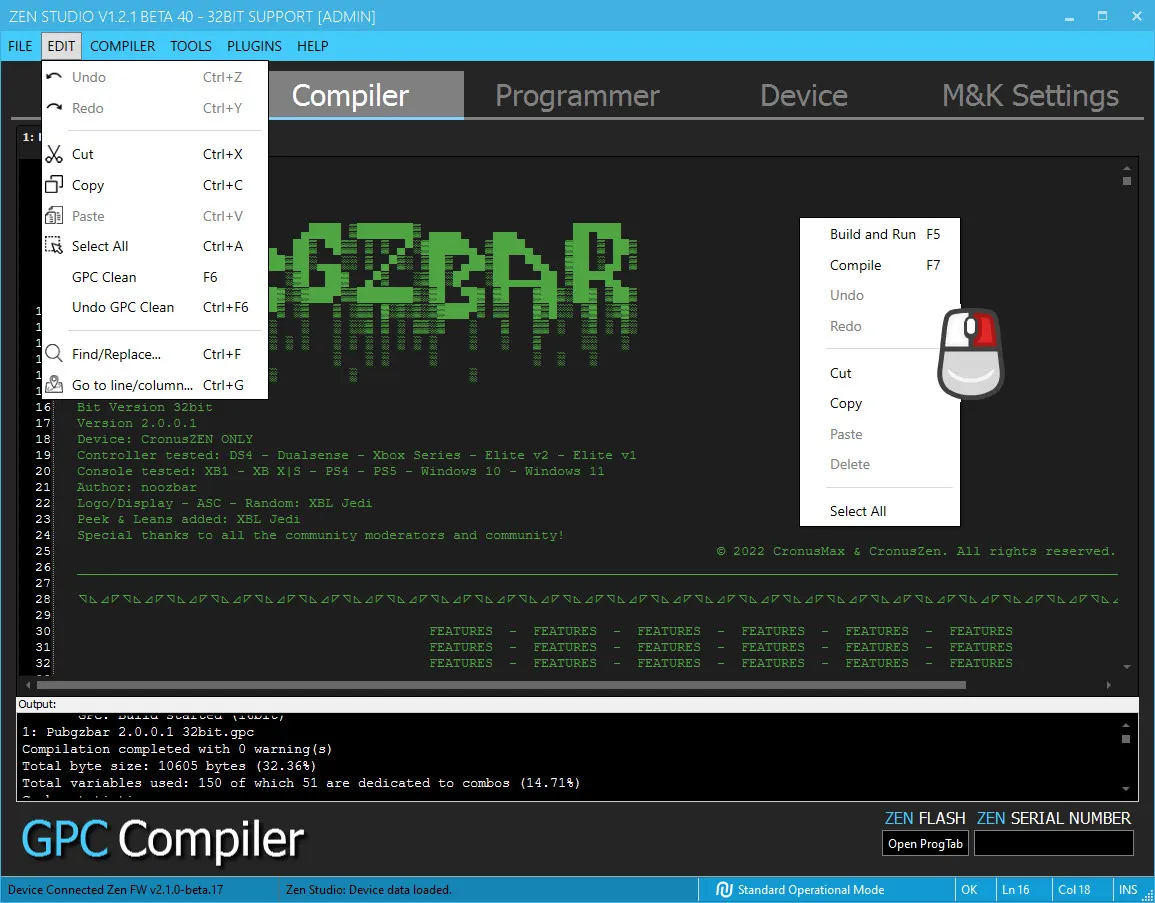
Task: Click the Go to line/column icon
Action: tap(54, 384)
